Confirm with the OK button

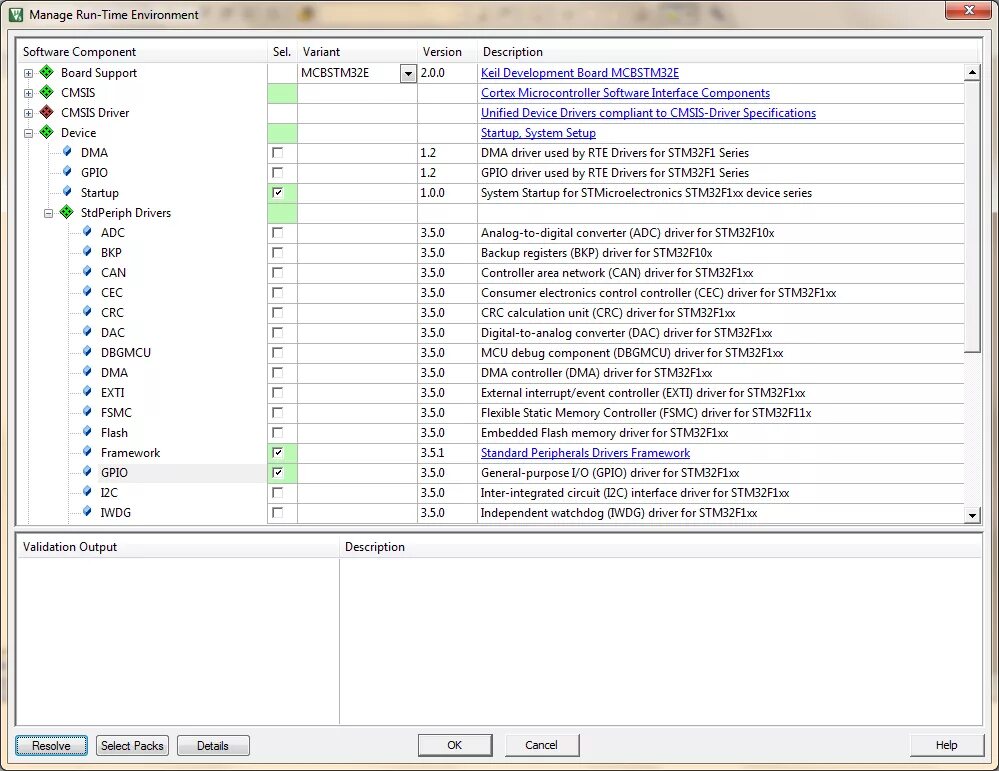click(455, 745)
